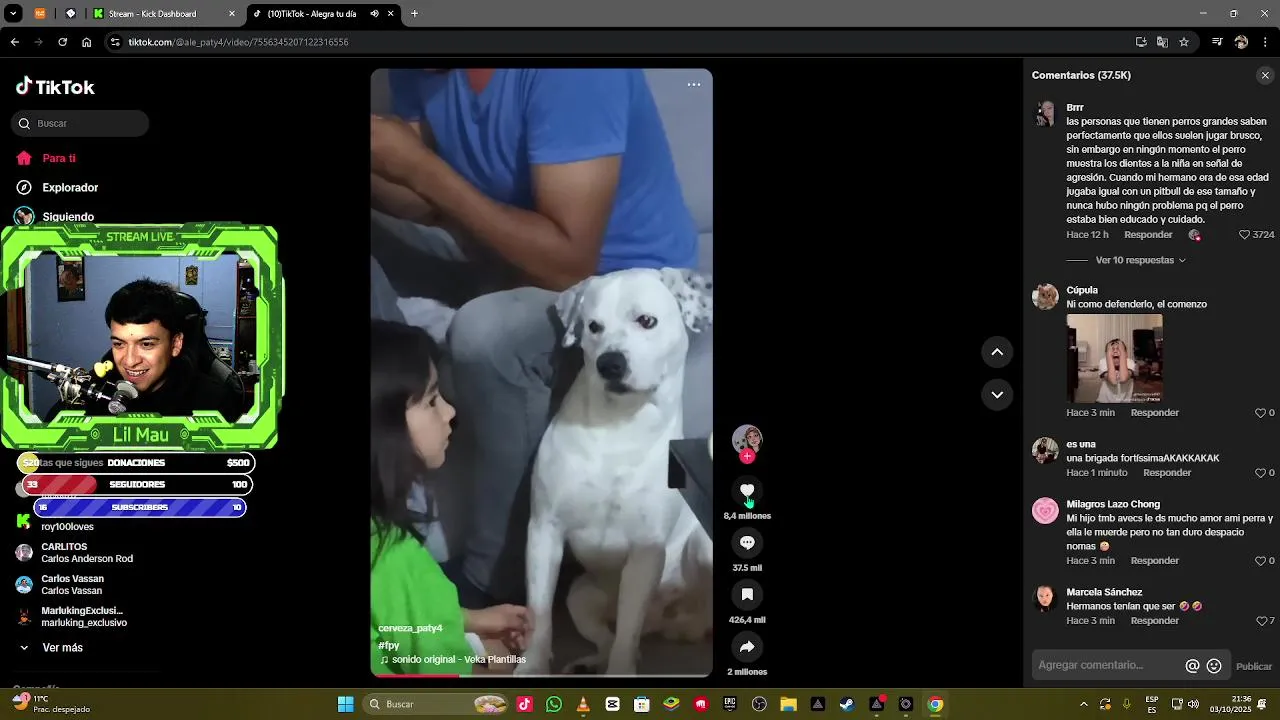Viewport: 1280px width, 720px height.
Task: Like the video with the heart icon
Action: [747, 491]
